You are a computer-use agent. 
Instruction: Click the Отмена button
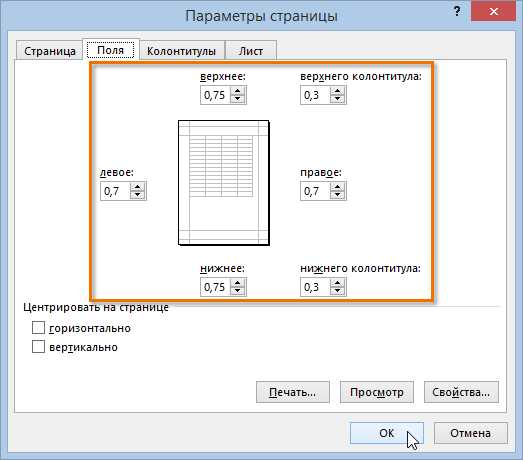click(x=471, y=433)
